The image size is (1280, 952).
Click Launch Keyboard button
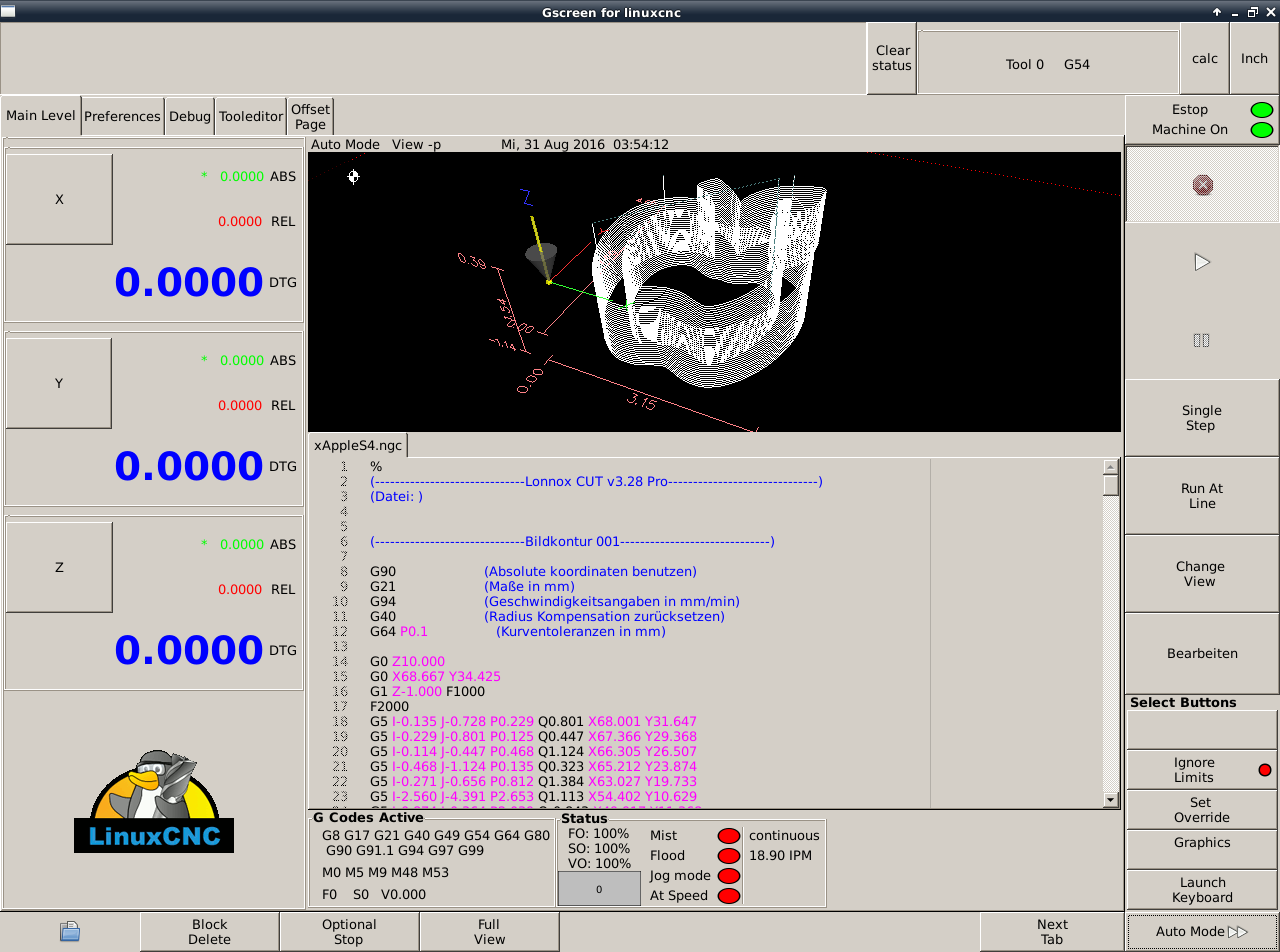1202,890
